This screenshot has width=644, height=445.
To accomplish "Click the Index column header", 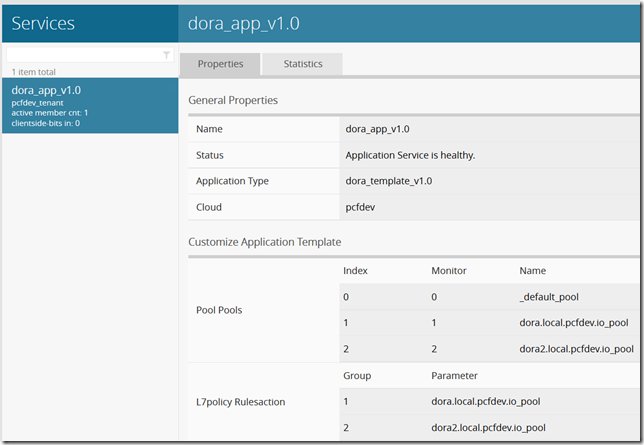I will pos(356,271).
